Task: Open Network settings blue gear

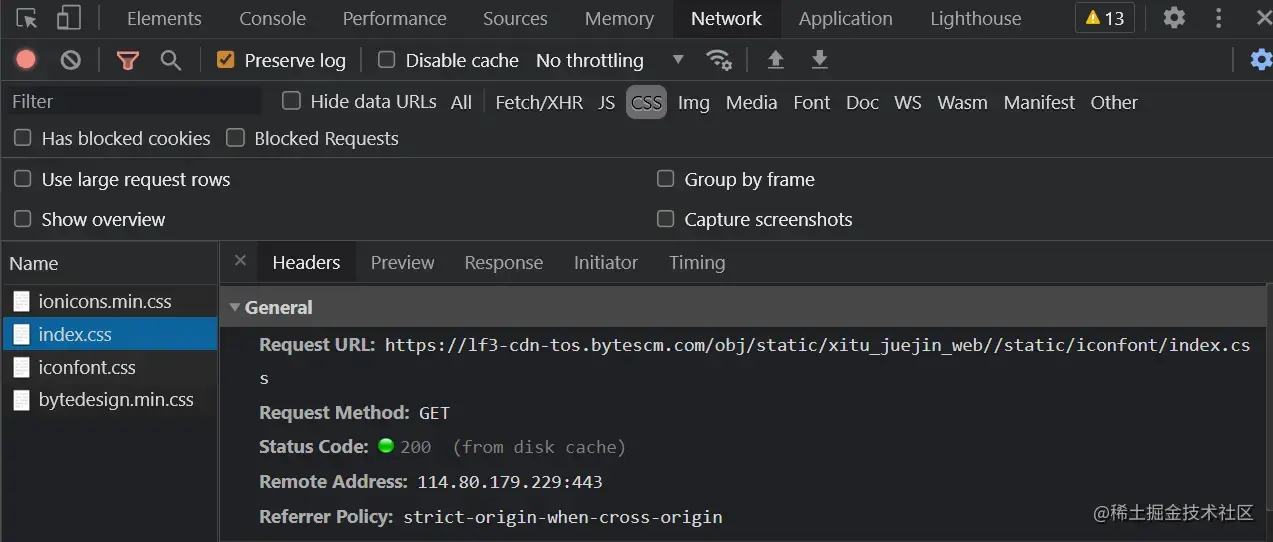Action: [1261, 60]
